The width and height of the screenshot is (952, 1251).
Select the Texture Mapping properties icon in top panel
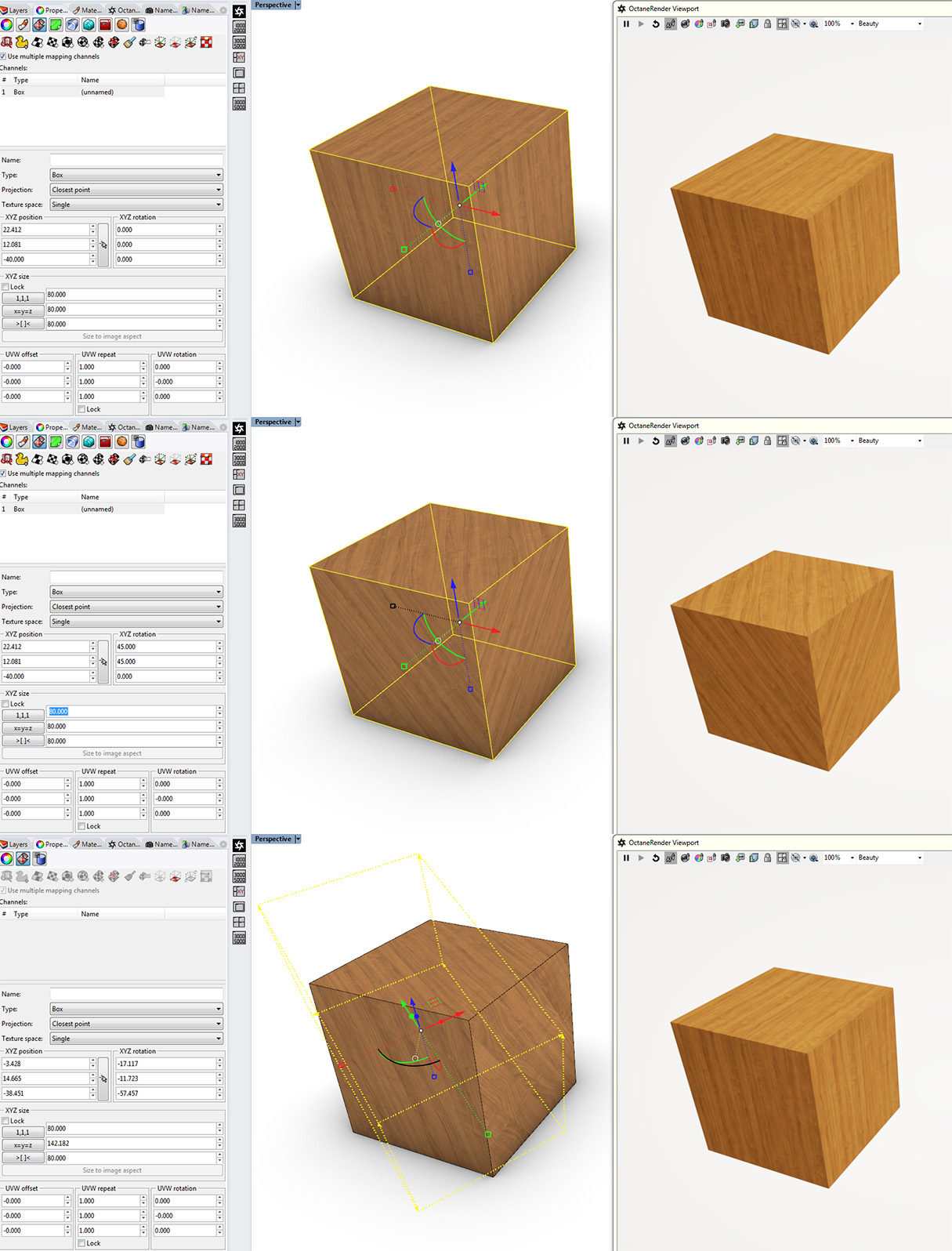[39, 25]
